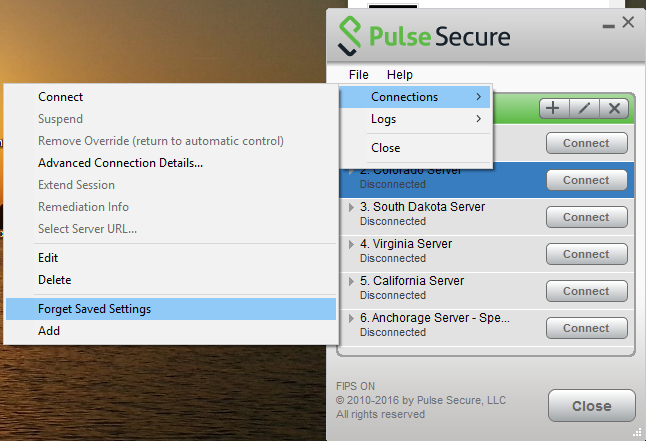Click the Pulse Secure logo

pos(424,36)
